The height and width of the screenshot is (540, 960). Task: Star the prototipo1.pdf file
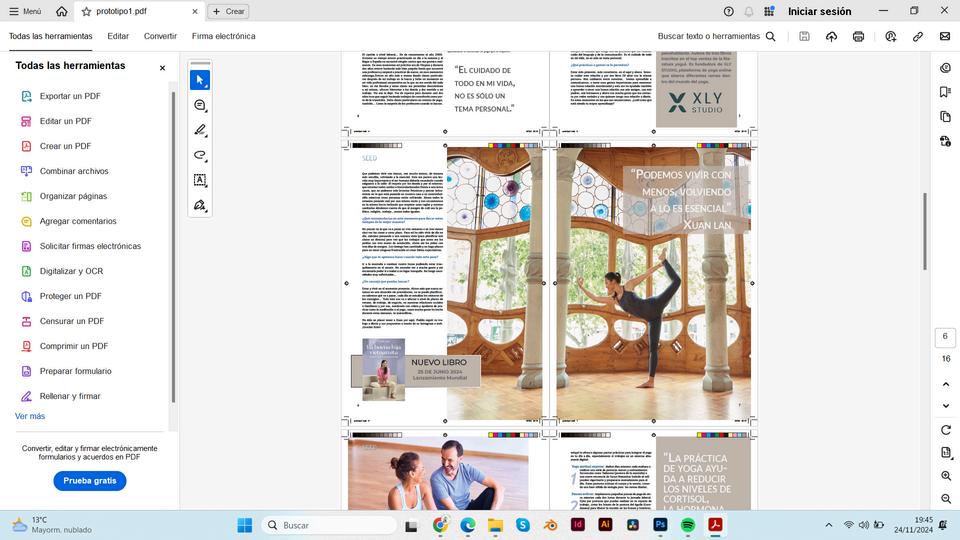(86, 11)
